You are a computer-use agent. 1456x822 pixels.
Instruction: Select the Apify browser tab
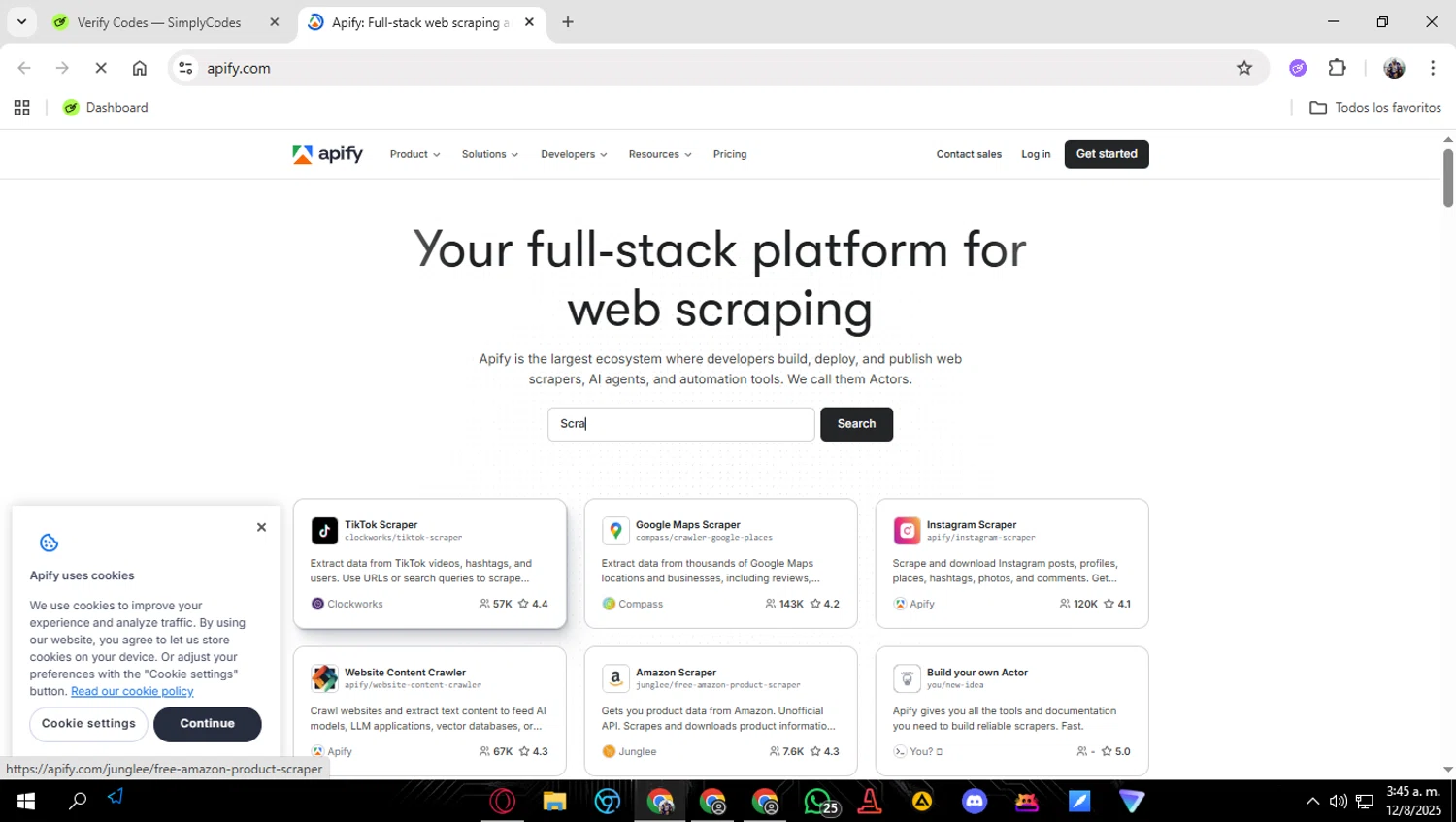point(420,22)
